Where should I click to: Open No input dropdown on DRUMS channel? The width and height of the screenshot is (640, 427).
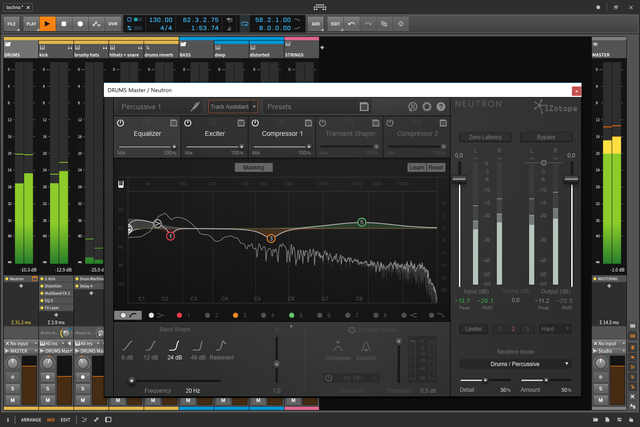[21, 343]
